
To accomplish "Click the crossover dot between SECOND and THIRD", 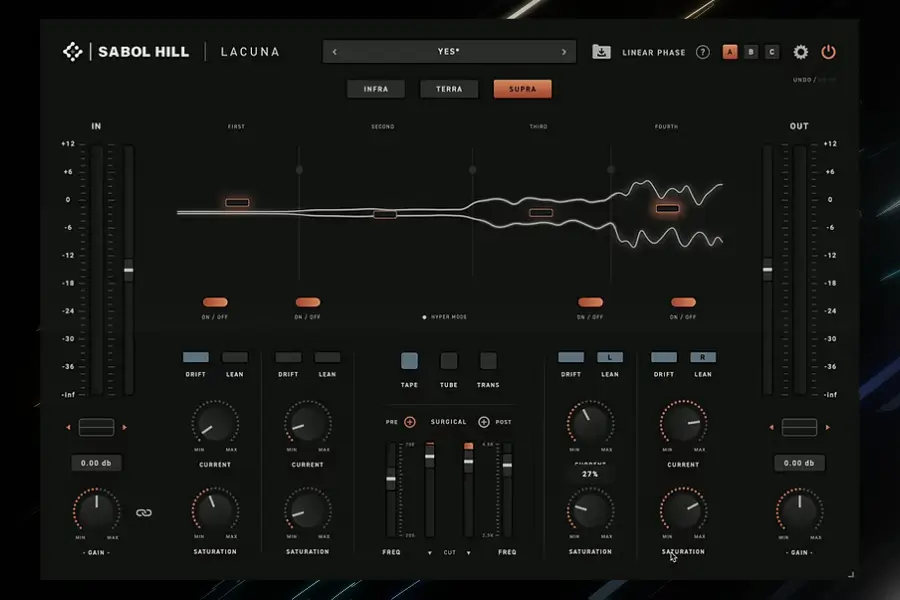I will (x=472, y=170).
